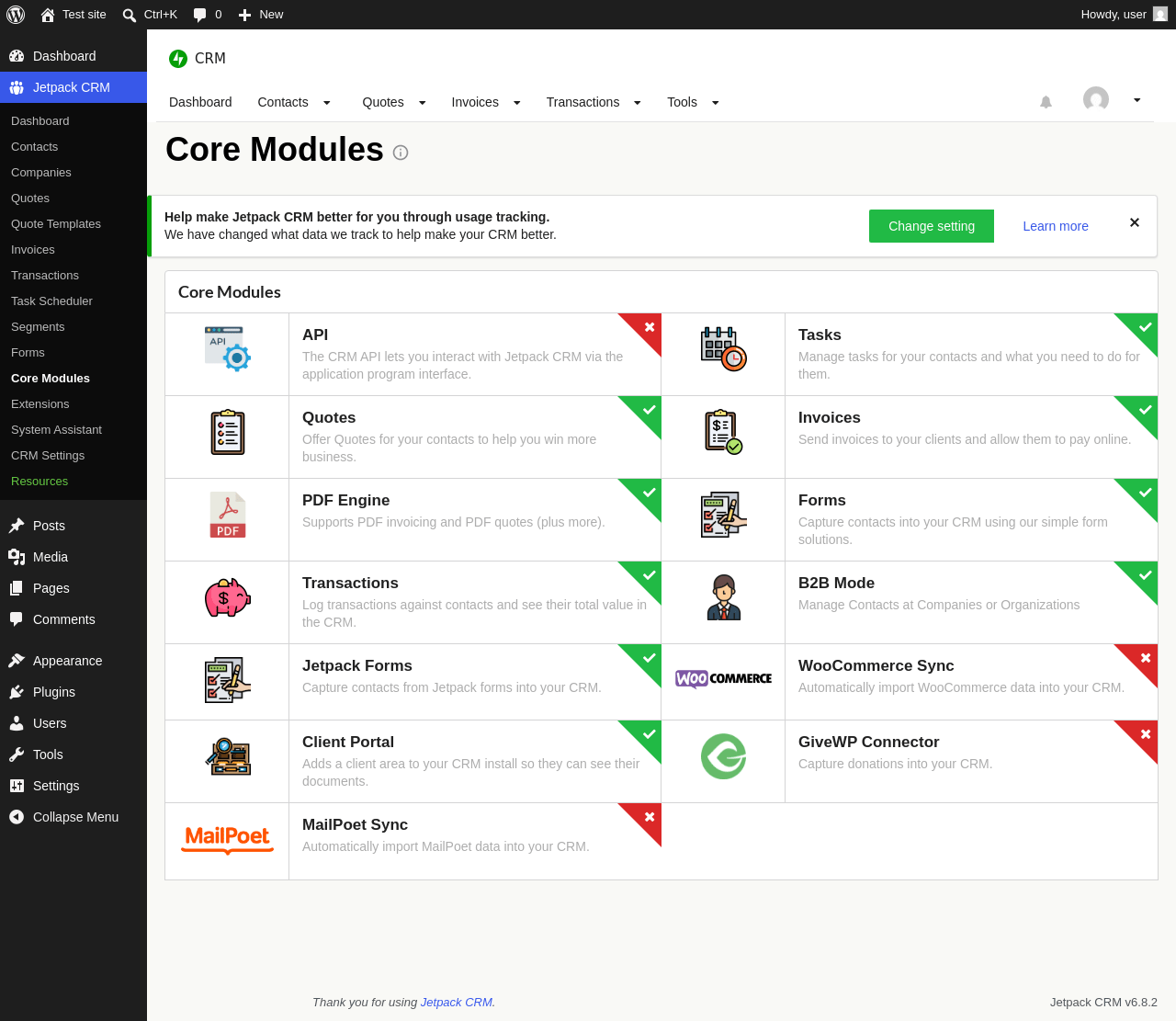Toggle the B2B Mode module status corner

1143,576
